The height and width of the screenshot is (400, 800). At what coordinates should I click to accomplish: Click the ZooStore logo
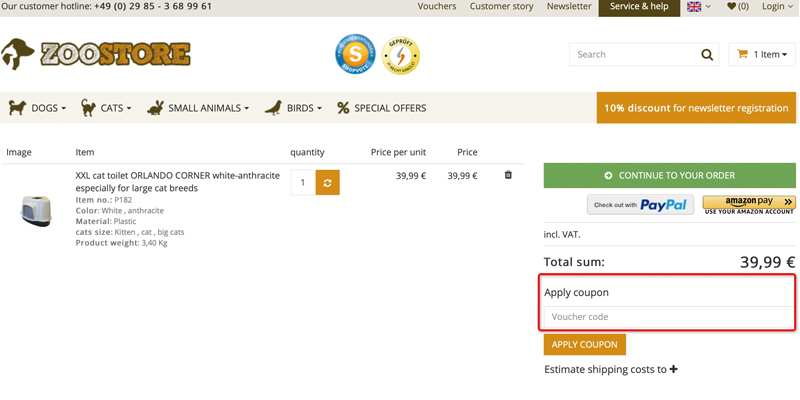click(x=95, y=54)
